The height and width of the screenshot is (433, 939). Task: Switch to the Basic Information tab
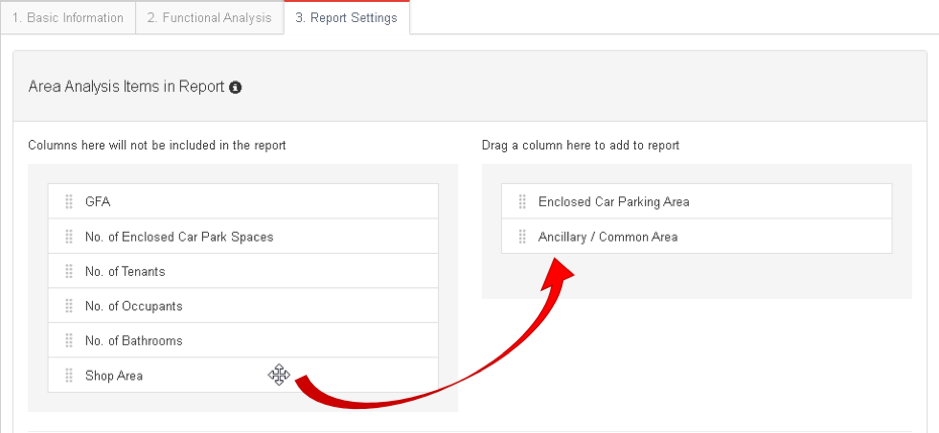tap(68, 18)
